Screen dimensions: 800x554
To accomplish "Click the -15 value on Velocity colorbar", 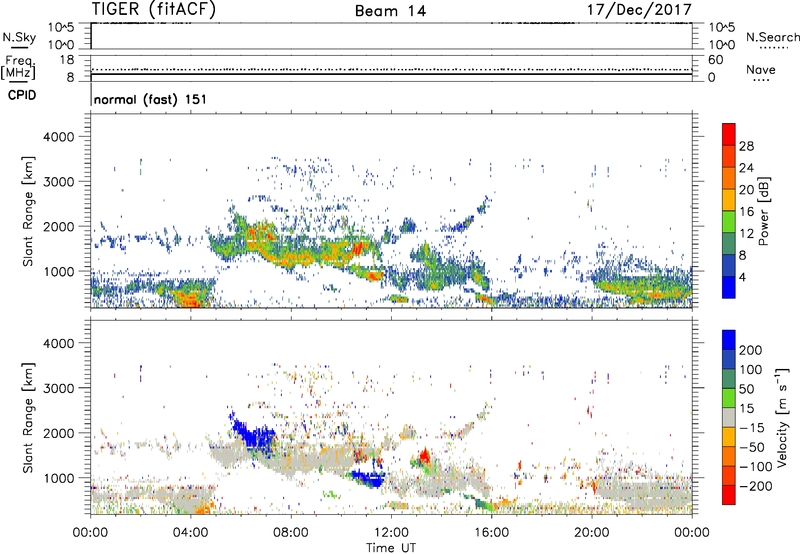I will 752,428.
